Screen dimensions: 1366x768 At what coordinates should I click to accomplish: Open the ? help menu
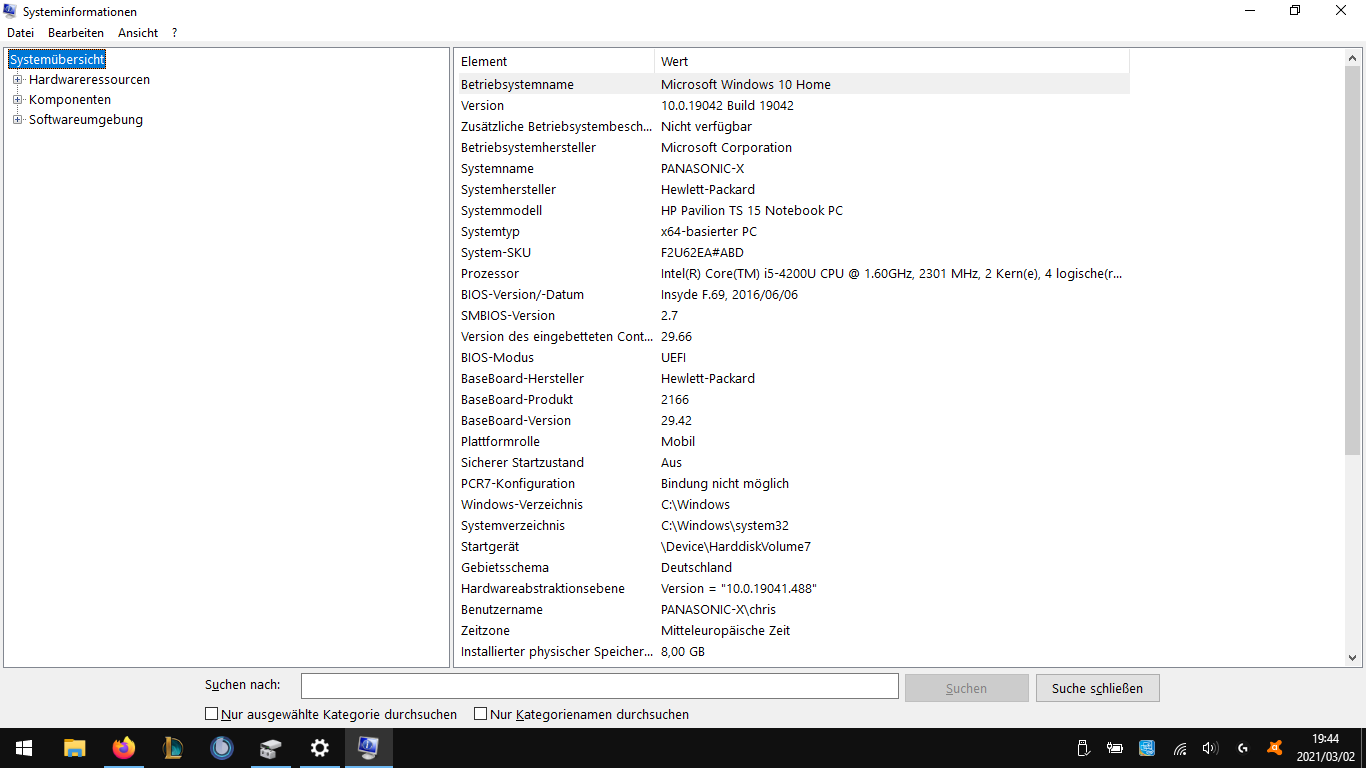tap(174, 33)
